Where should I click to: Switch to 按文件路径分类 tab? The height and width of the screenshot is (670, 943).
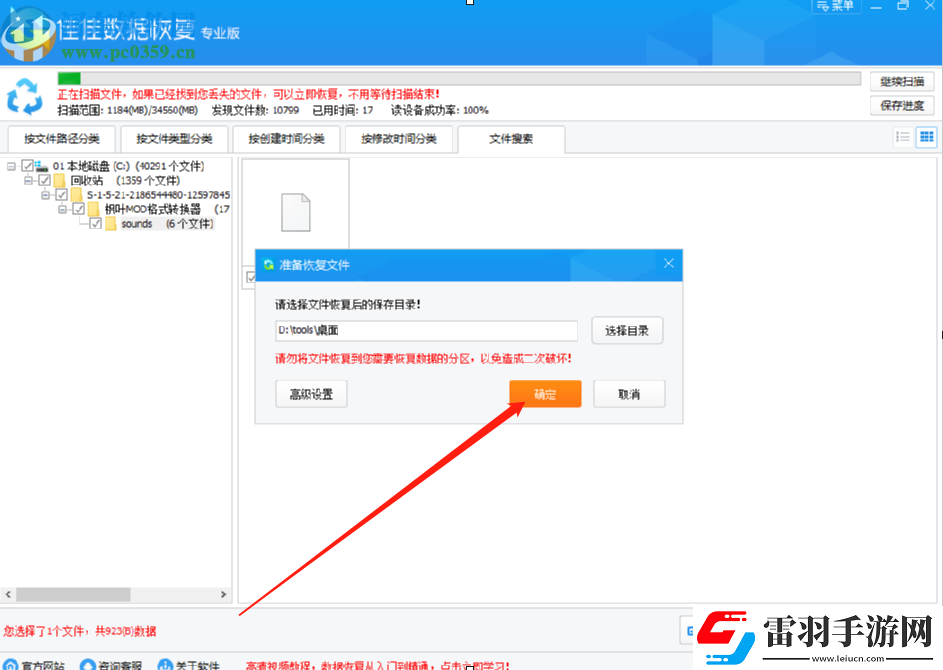tap(61, 139)
